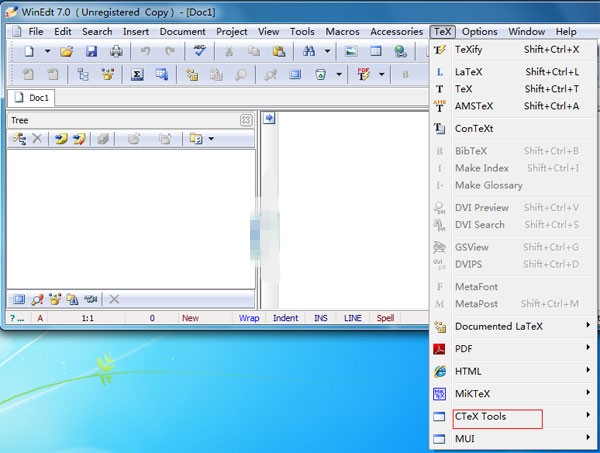Click the blue arrow in editor gutter
The width and height of the screenshot is (600, 453).
pyautogui.click(x=268, y=118)
